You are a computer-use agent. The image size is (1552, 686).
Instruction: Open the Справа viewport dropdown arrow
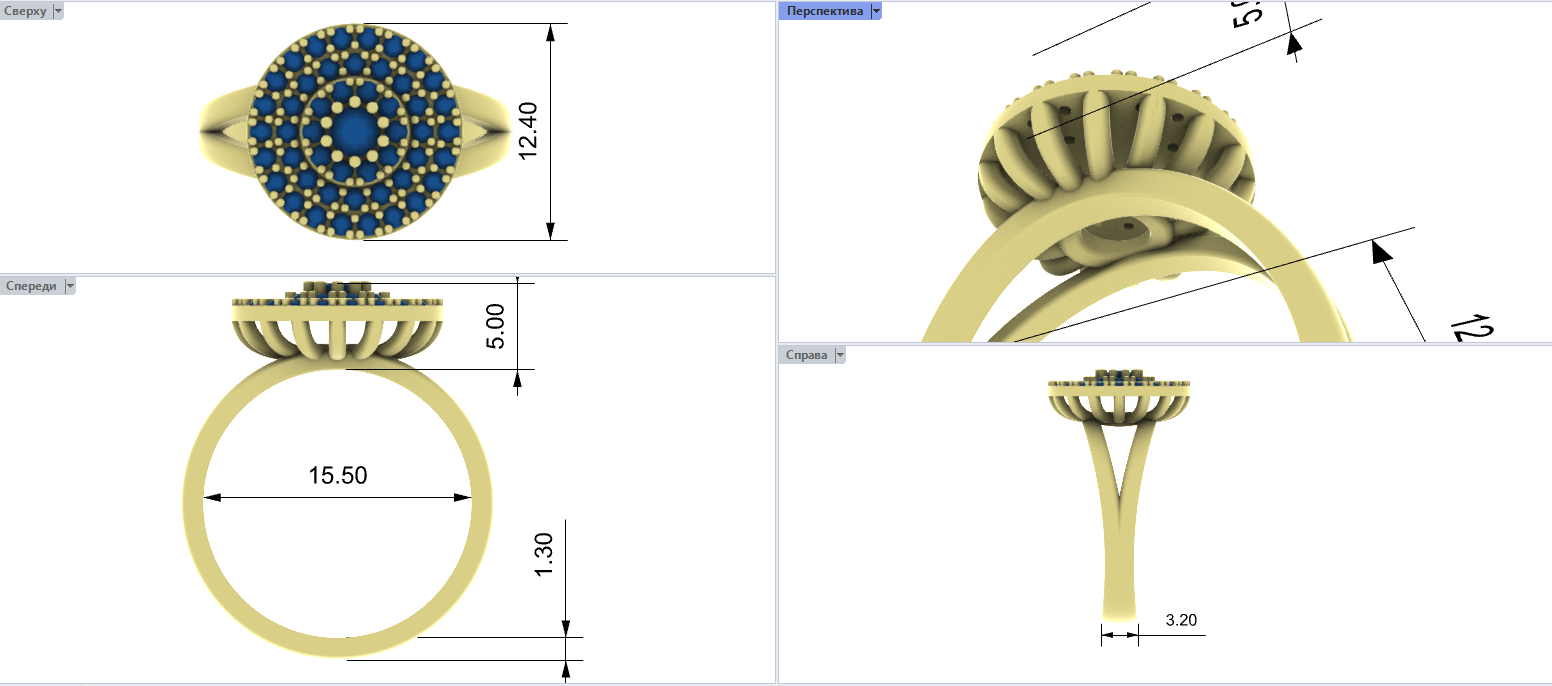pyautogui.click(x=839, y=355)
